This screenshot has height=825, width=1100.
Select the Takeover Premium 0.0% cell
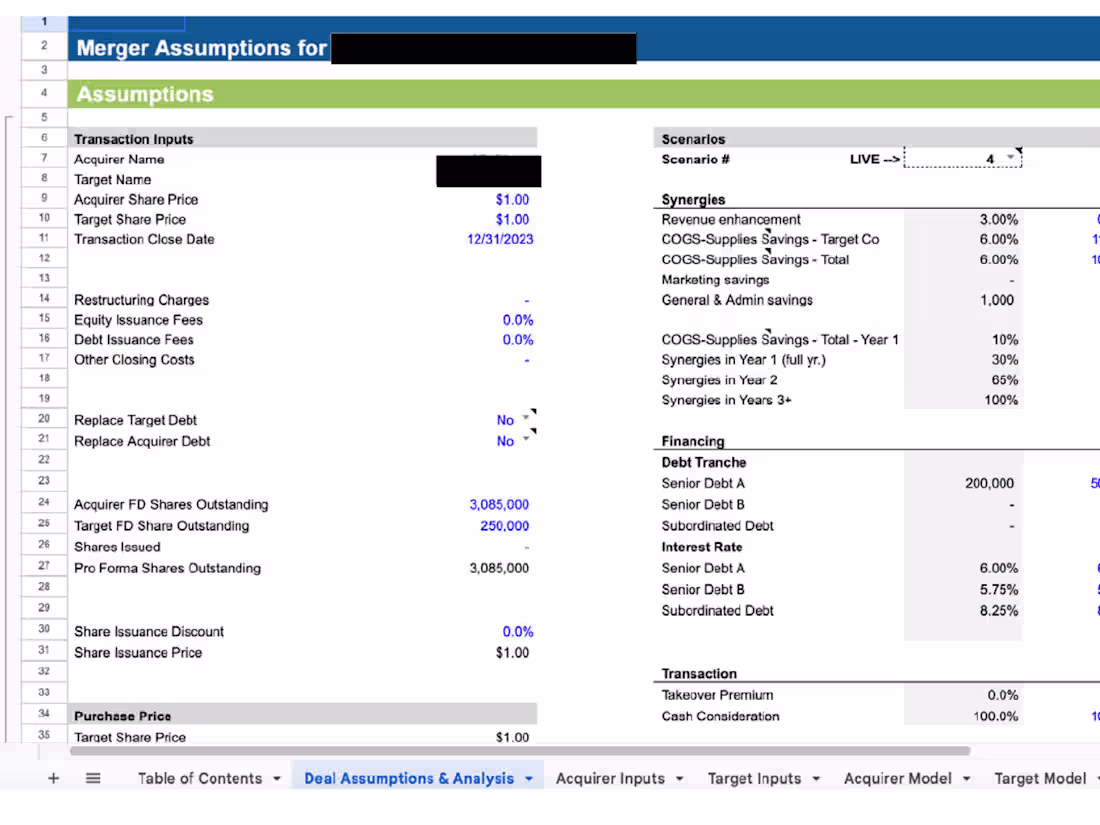pos(963,694)
